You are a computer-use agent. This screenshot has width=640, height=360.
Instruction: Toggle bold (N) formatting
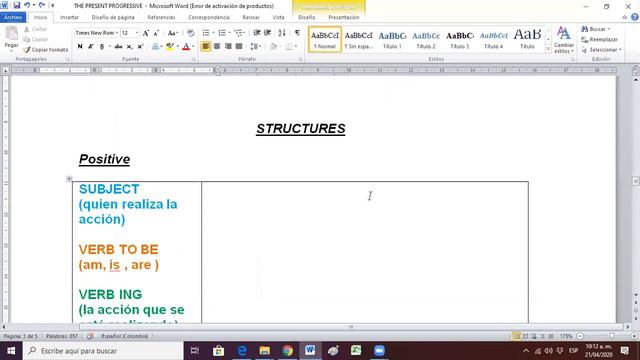[80, 47]
